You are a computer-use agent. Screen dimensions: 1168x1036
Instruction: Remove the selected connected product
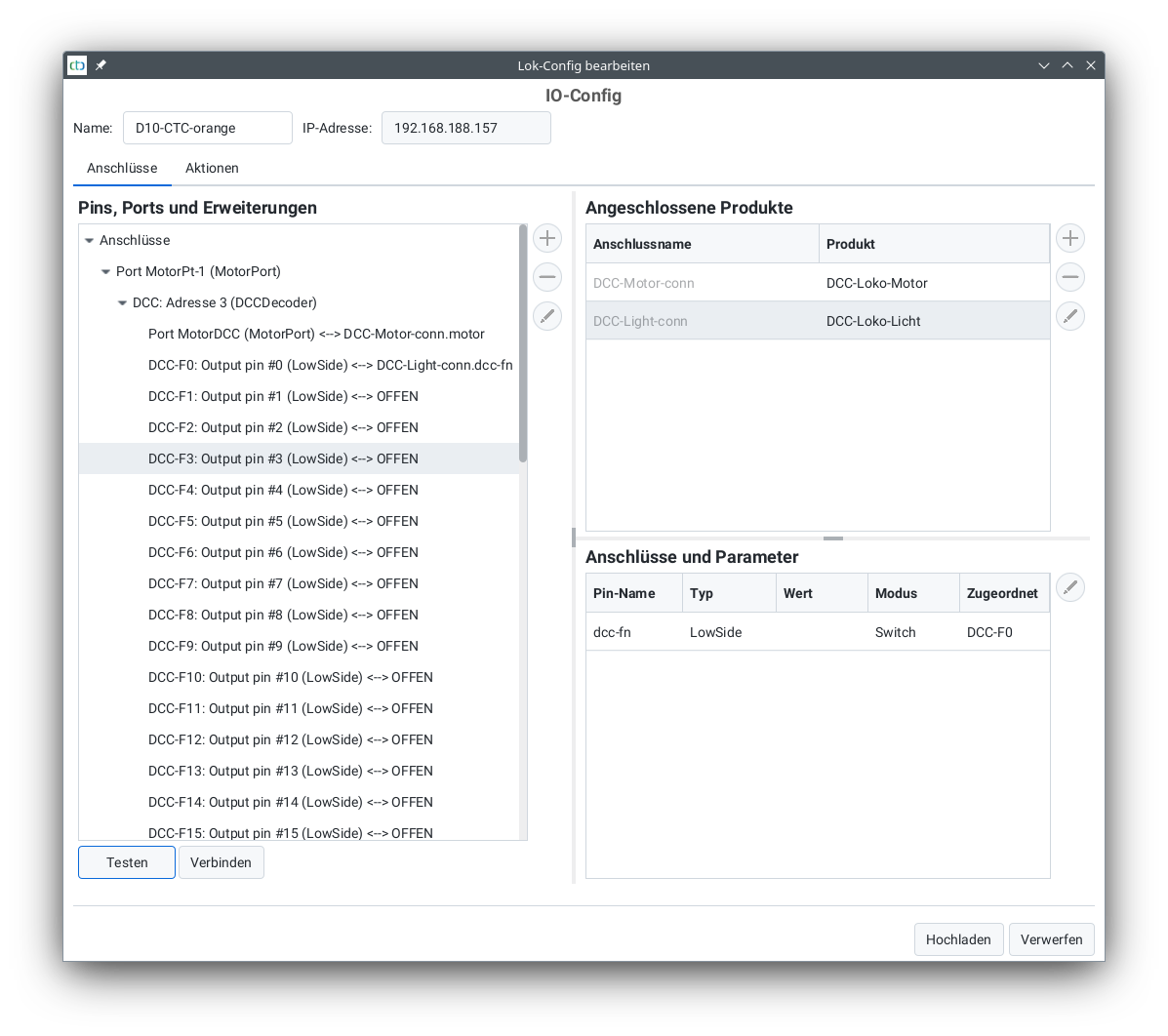tap(1070, 277)
